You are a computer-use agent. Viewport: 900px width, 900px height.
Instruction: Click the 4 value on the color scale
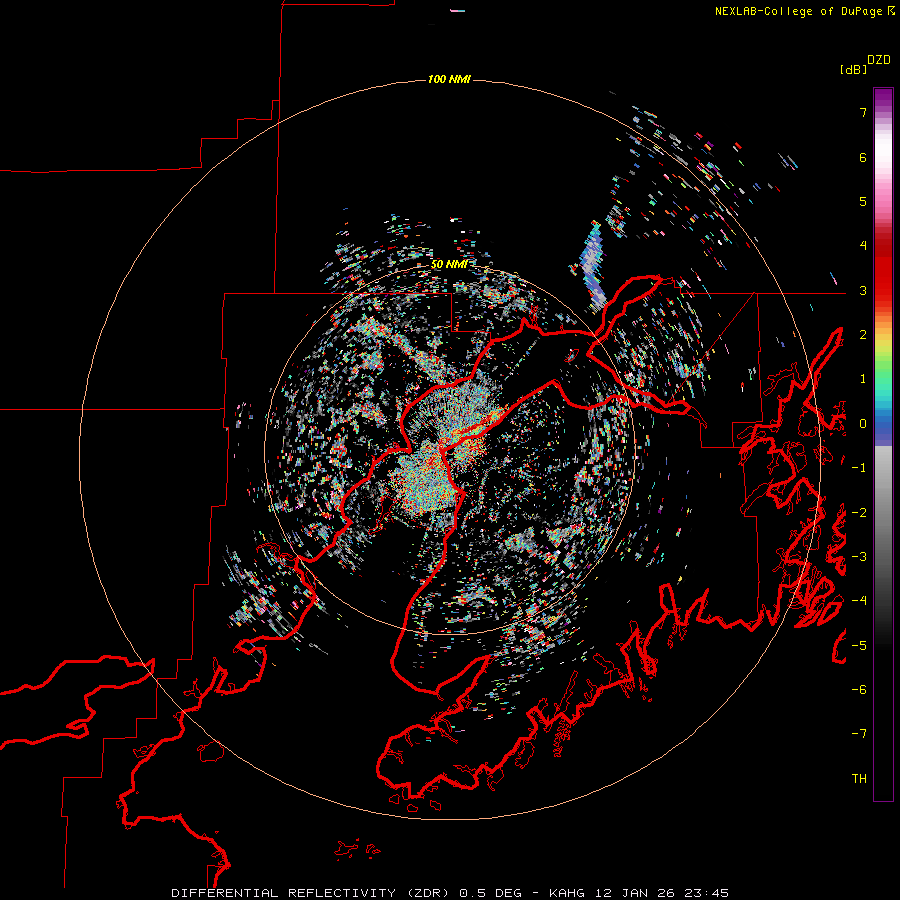(863, 246)
